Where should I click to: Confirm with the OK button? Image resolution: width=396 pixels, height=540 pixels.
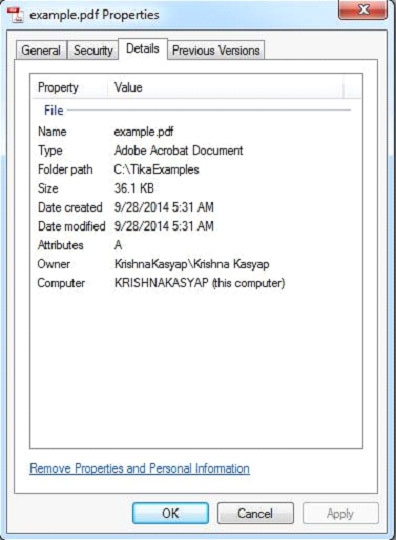click(x=170, y=513)
